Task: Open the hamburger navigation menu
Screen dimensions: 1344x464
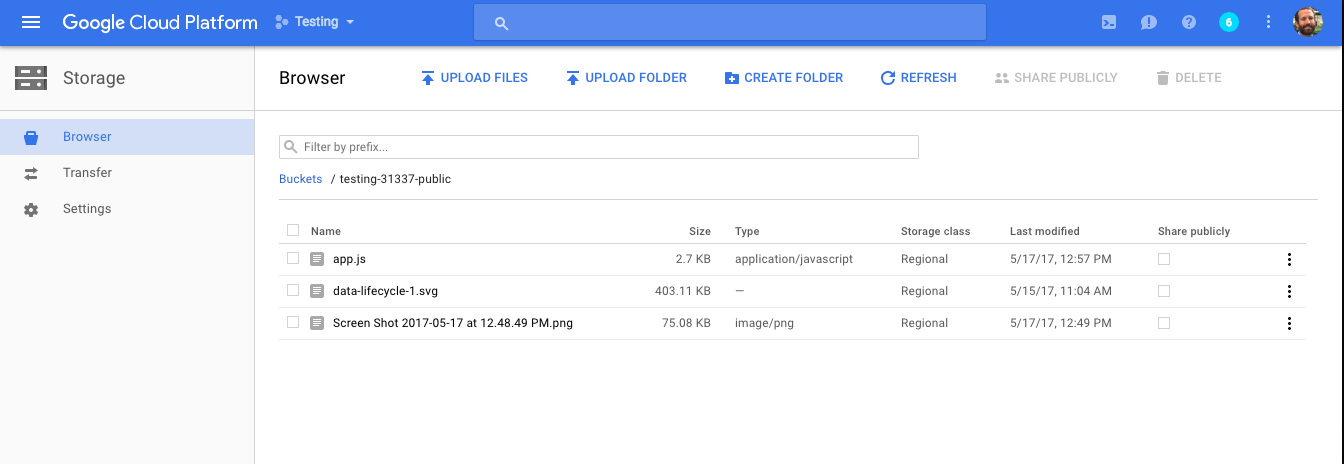Action: [x=31, y=22]
